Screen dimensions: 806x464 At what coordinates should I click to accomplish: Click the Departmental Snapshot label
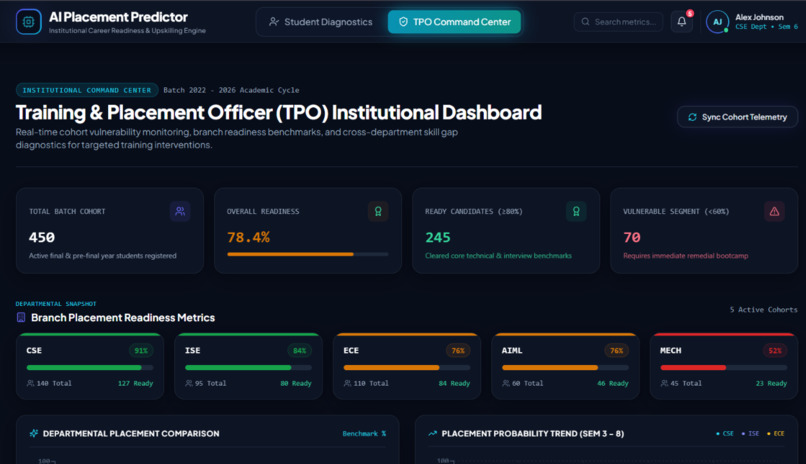click(56, 304)
